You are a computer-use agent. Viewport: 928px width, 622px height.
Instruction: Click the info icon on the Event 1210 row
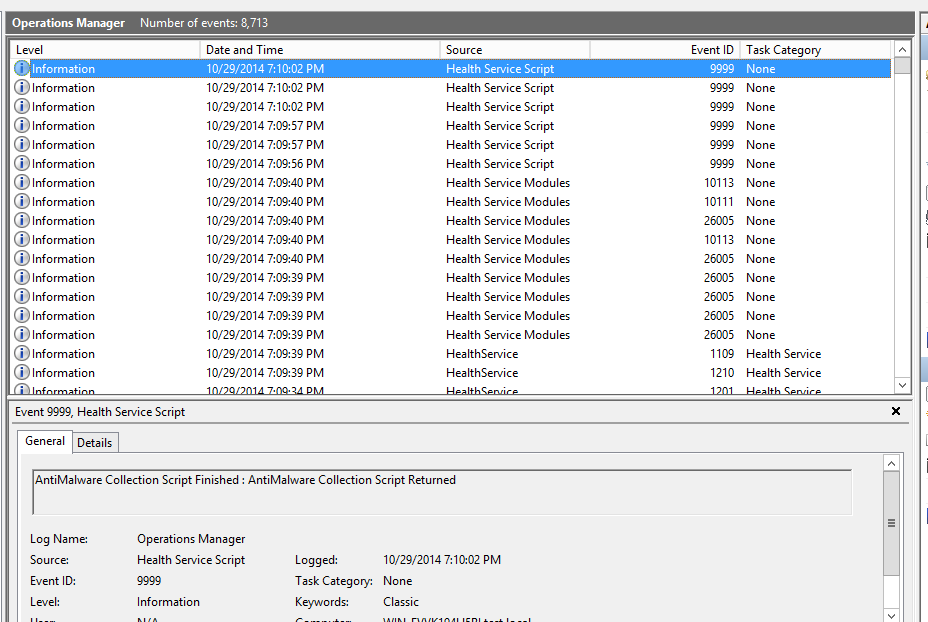click(x=22, y=373)
